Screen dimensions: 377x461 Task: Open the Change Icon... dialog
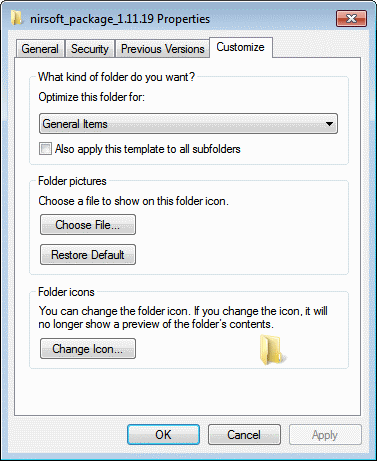point(88,349)
